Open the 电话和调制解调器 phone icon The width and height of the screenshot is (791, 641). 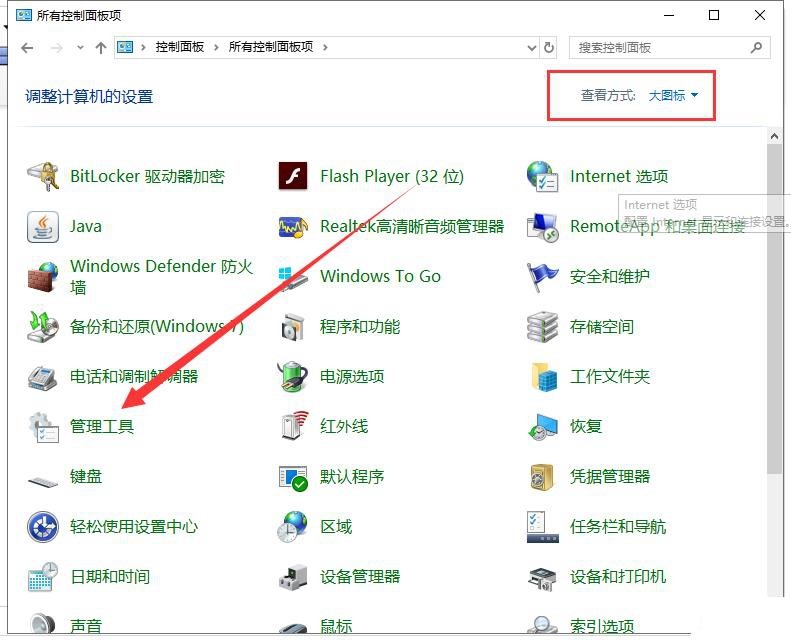pyautogui.click(x=42, y=377)
